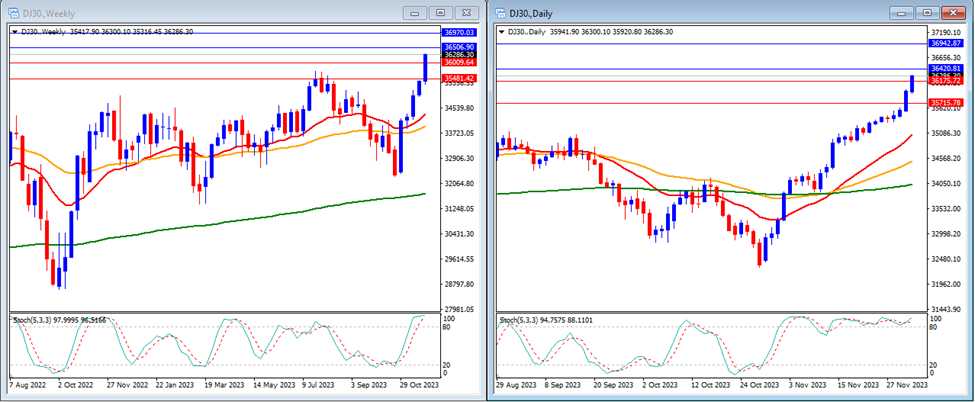Click the 36286.30 current price label on Weekly chart
Screen dimensions: 975x402
coord(459,55)
